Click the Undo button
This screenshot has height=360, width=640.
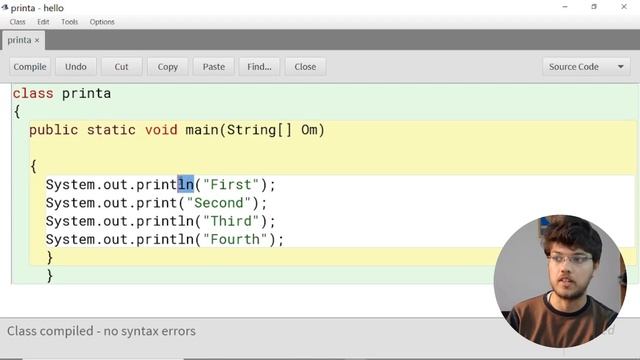76,67
